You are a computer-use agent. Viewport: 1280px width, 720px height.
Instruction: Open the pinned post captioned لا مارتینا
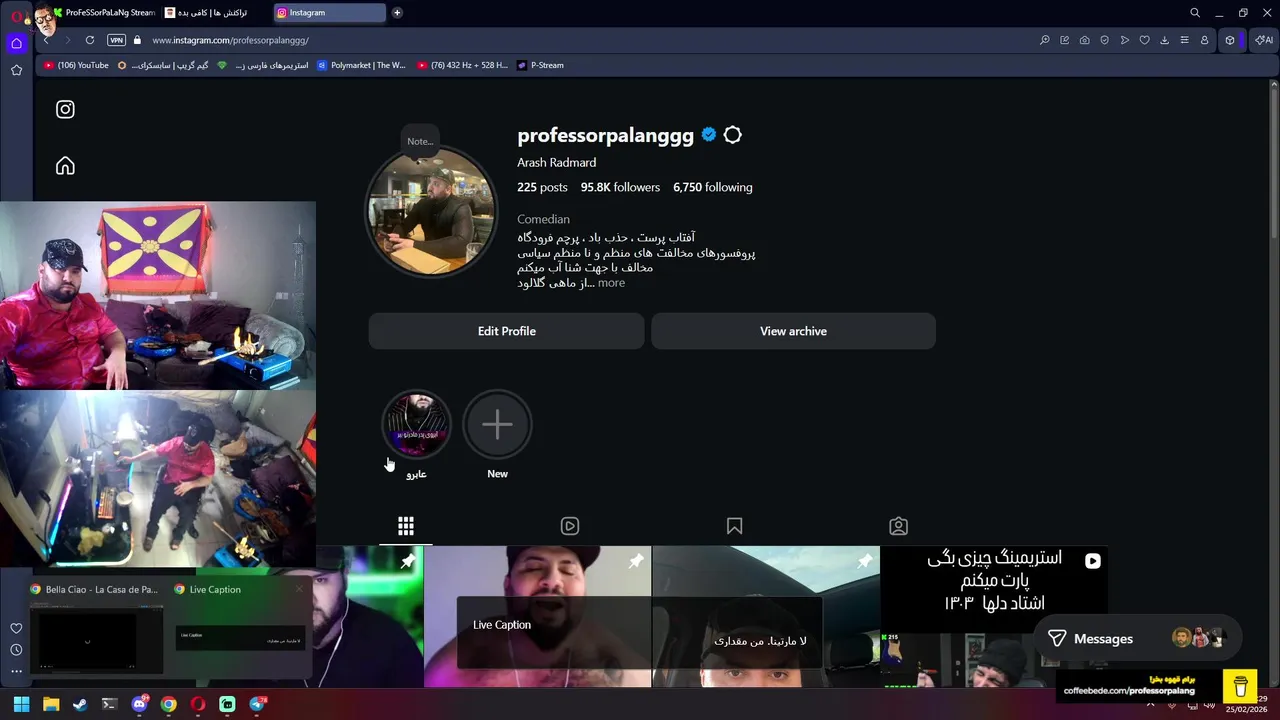(x=765, y=616)
